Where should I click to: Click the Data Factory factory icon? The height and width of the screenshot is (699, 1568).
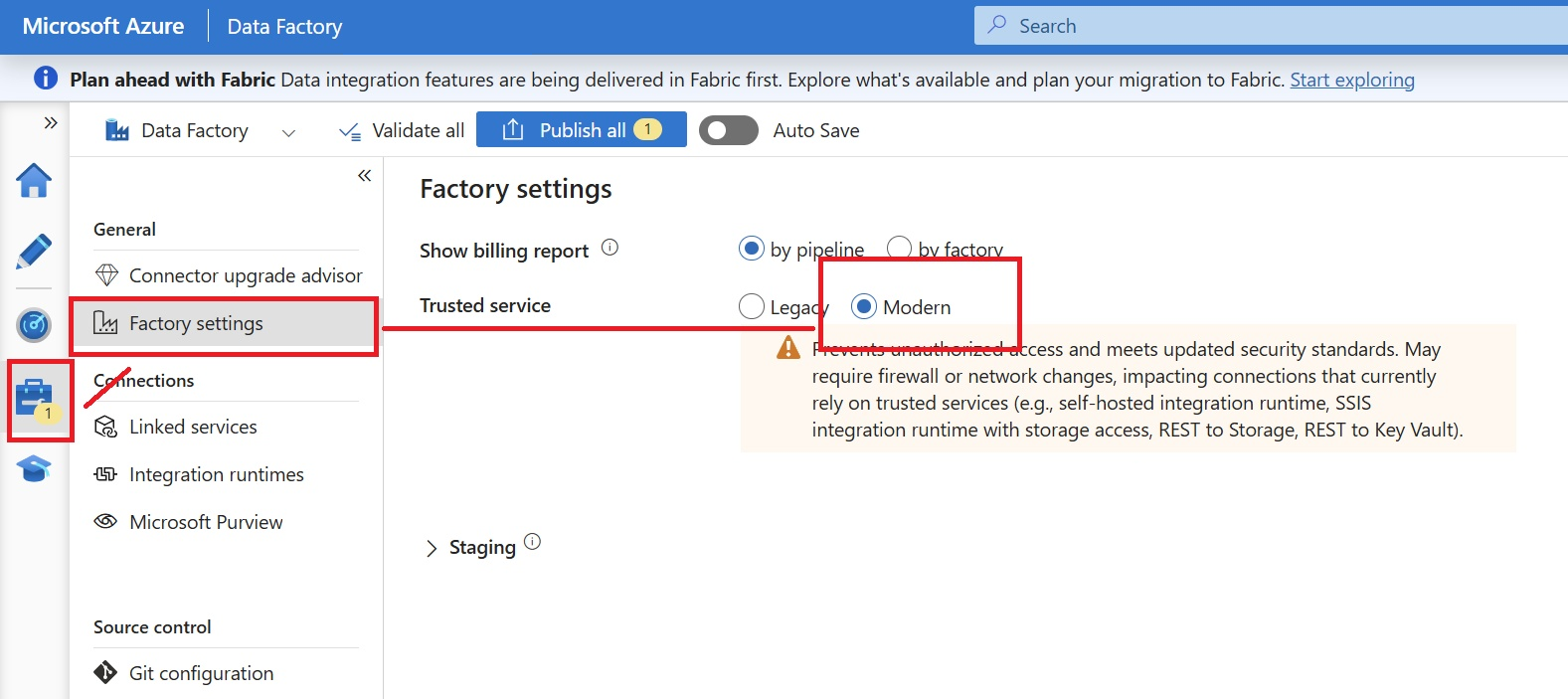[117, 130]
